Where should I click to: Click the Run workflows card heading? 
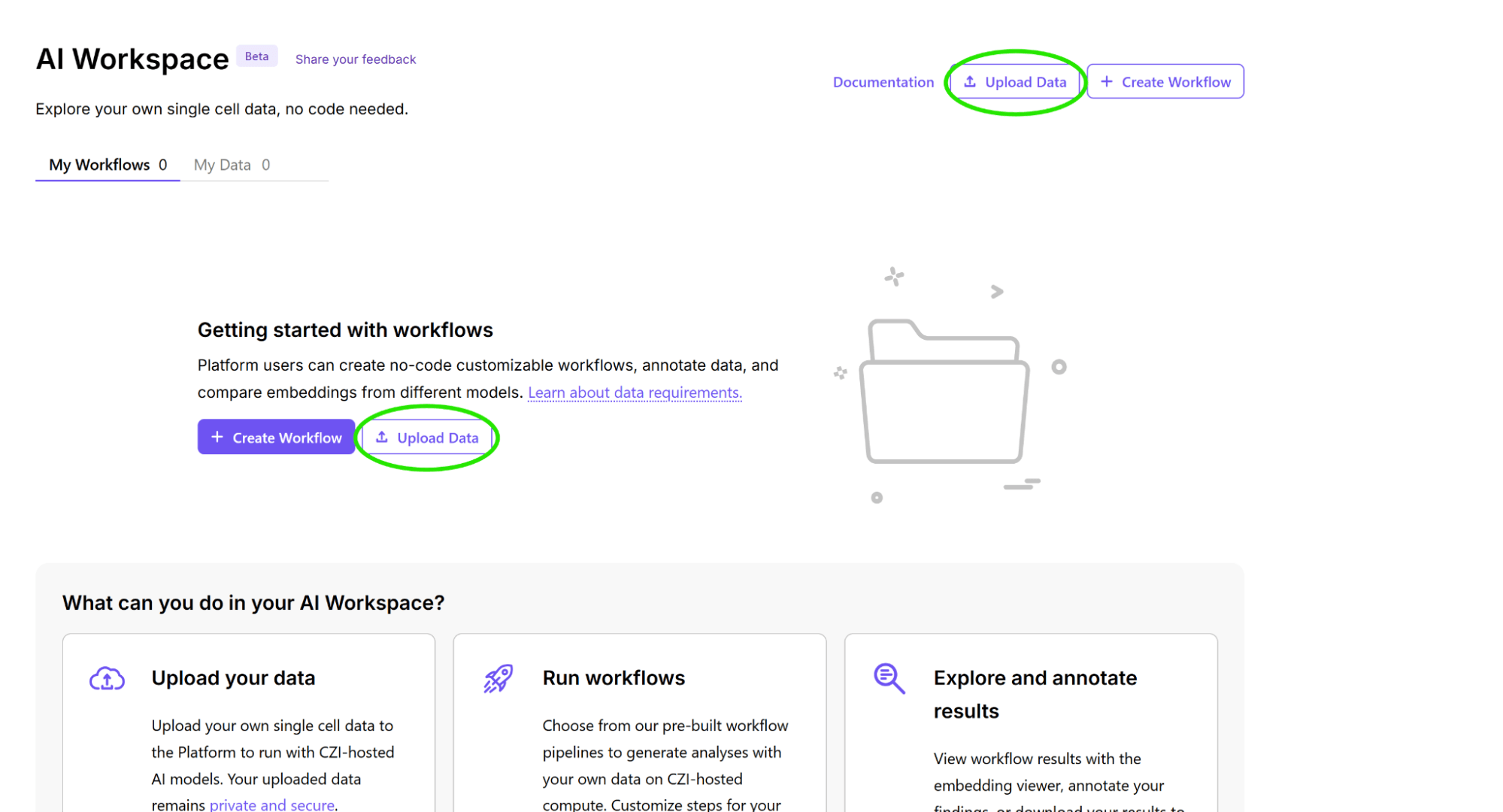click(614, 678)
